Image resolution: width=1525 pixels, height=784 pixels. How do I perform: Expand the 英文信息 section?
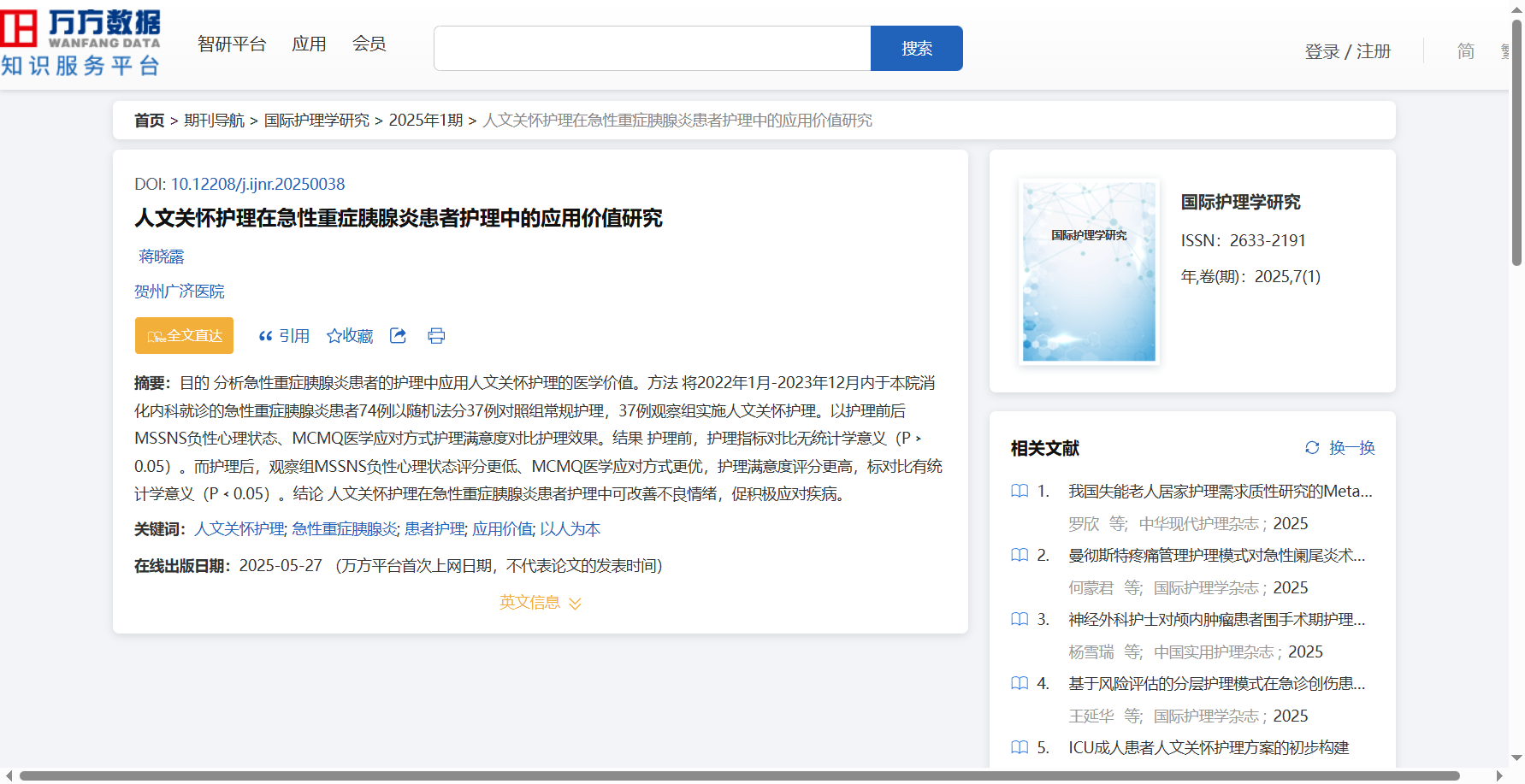(540, 603)
